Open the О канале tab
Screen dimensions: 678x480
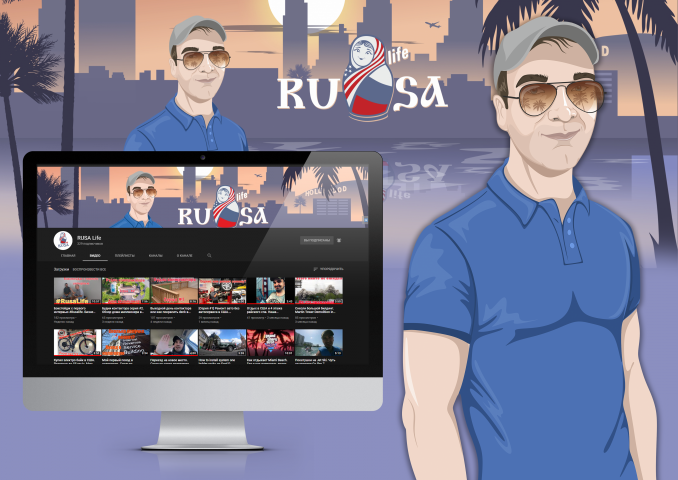(x=185, y=256)
